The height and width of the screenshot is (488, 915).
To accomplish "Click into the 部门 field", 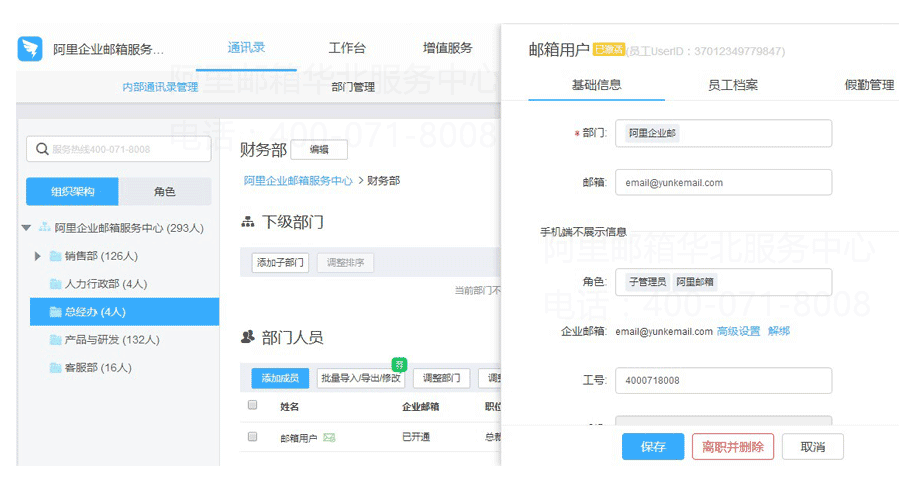I will click(724, 133).
